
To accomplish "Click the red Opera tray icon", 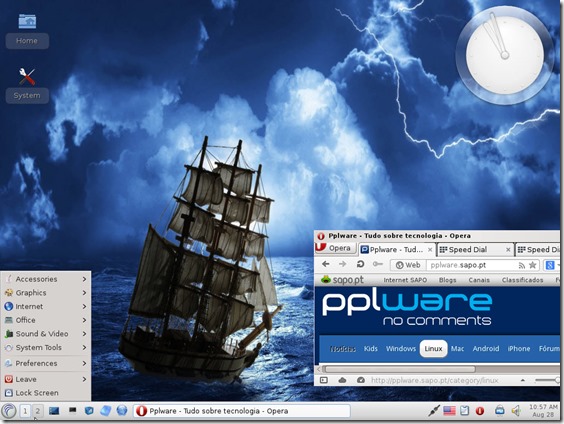I will (480, 411).
